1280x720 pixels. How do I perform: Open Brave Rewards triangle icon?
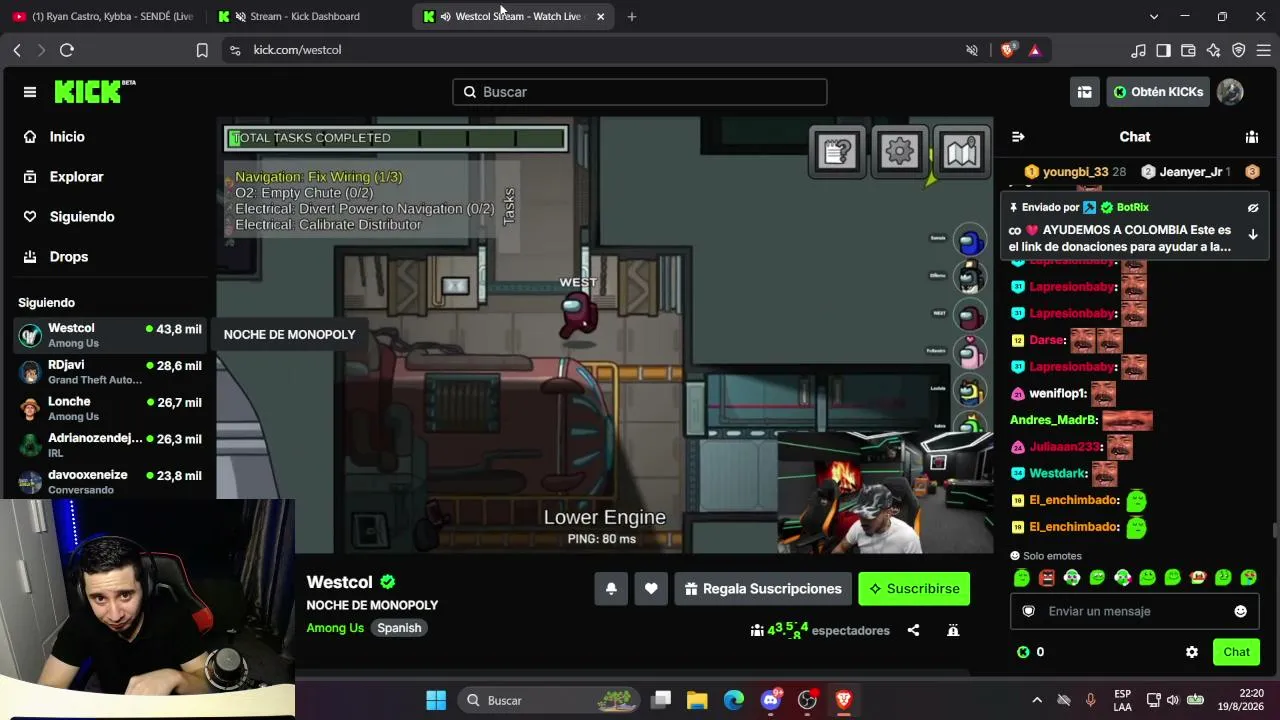[1035, 50]
